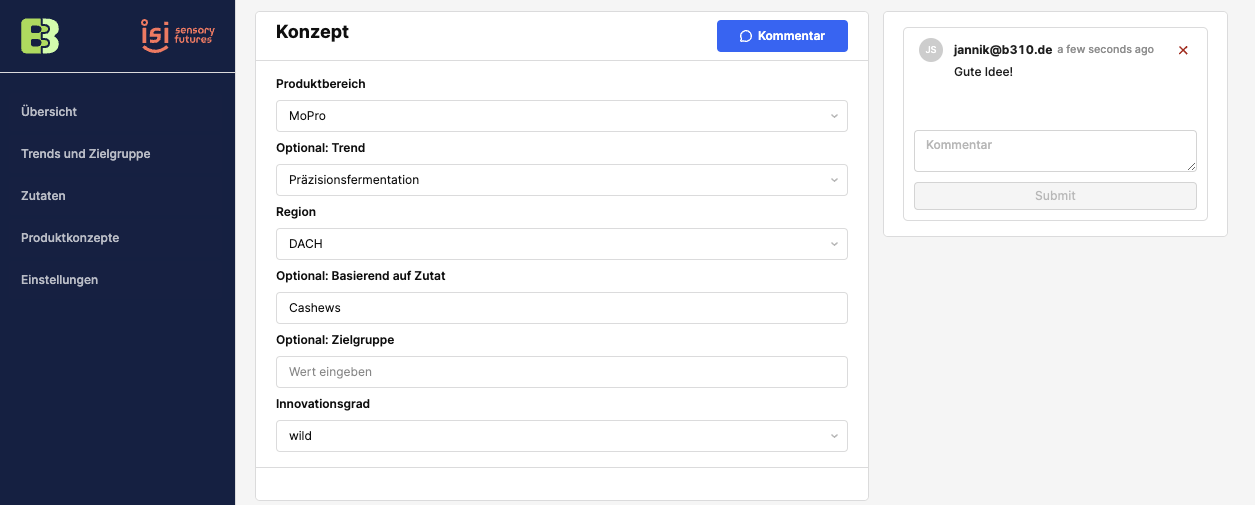
Task: Navigate to Übersicht in sidebar
Action: [49, 112]
